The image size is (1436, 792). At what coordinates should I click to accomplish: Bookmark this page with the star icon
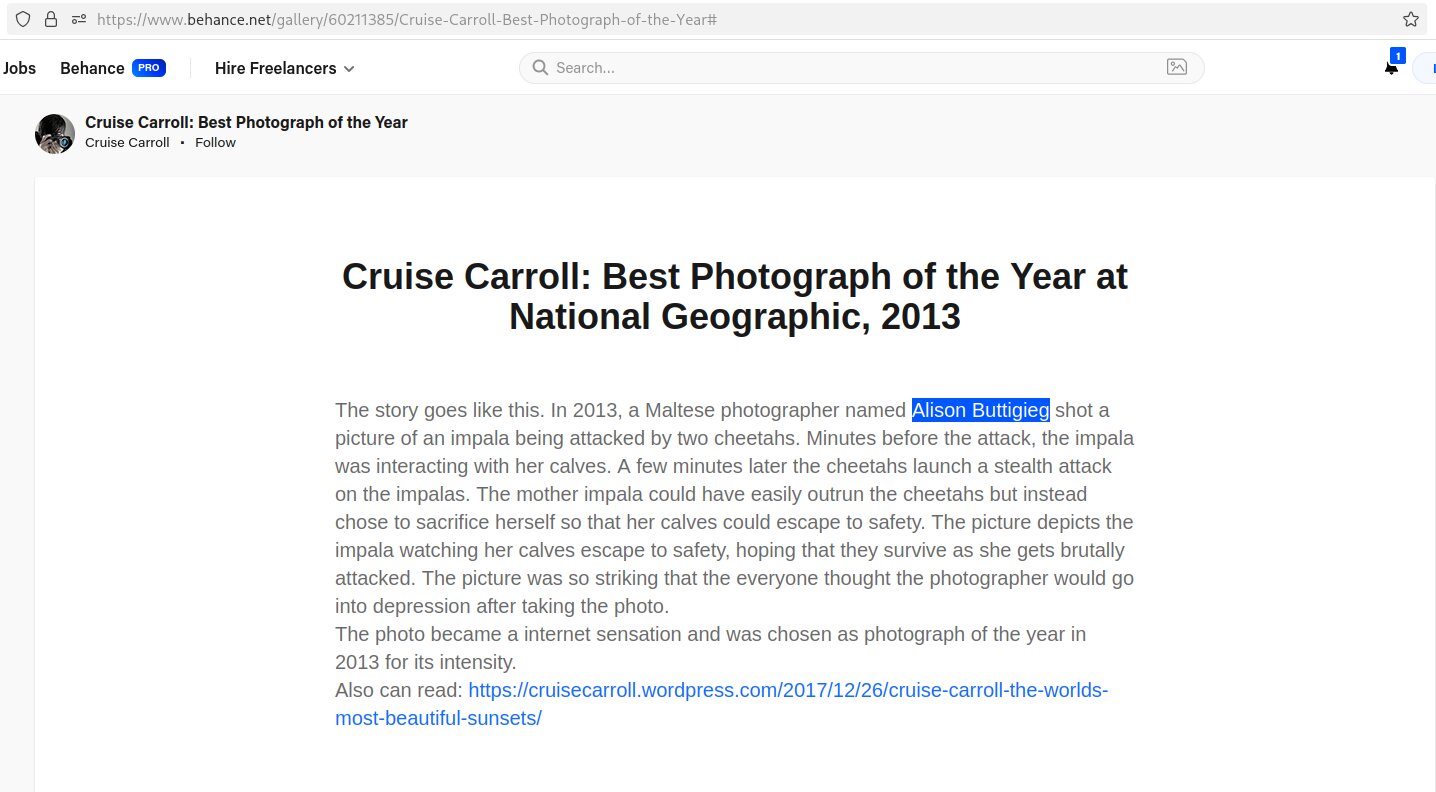pyautogui.click(x=1410, y=19)
